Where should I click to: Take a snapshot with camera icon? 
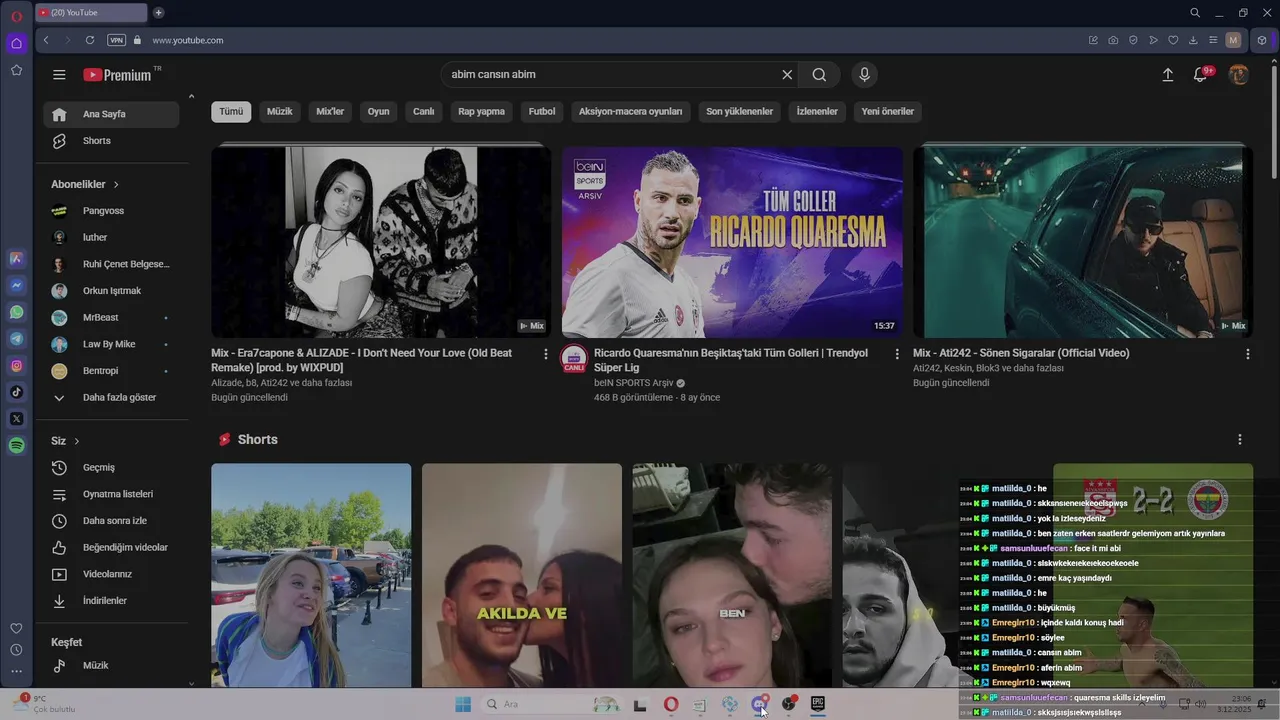(x=1113, y=40)
